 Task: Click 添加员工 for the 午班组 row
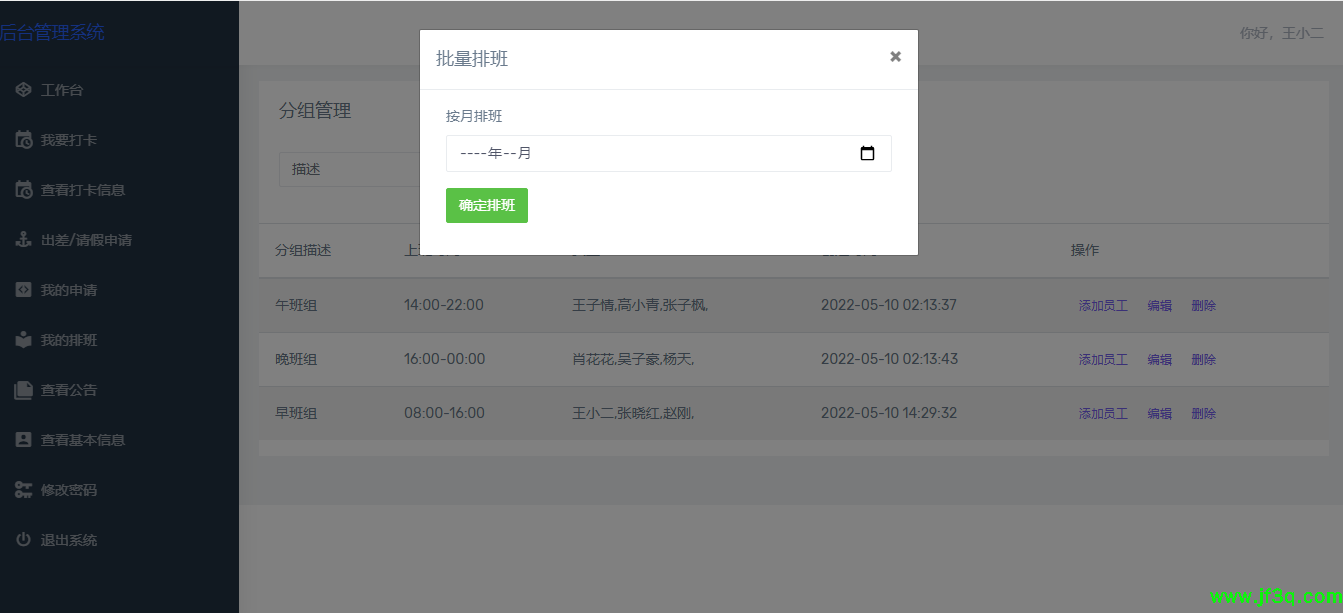[x=1102, y=306]
